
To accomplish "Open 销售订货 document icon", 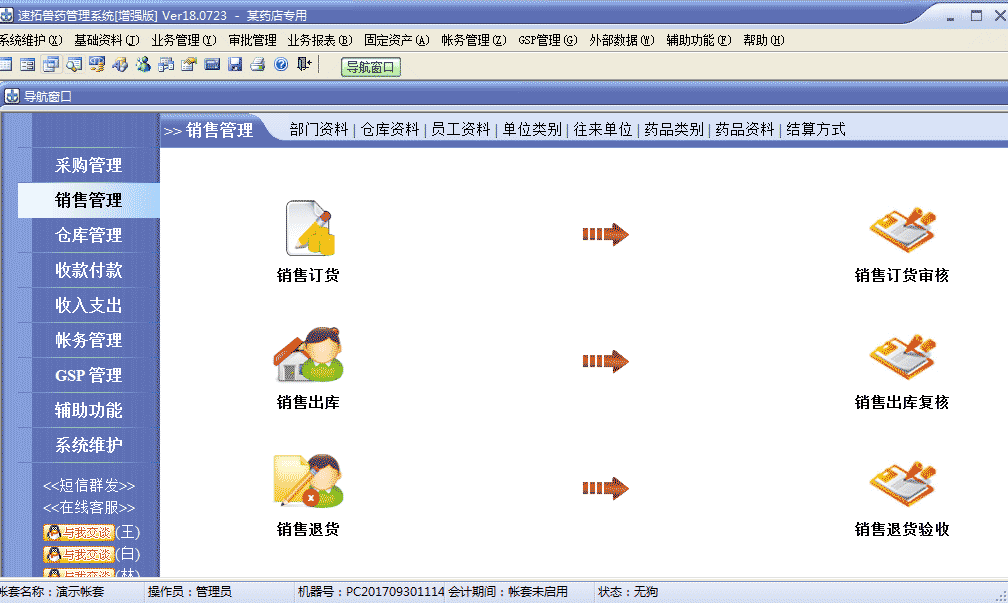I will pyautogui.click(x=310, y=228).
